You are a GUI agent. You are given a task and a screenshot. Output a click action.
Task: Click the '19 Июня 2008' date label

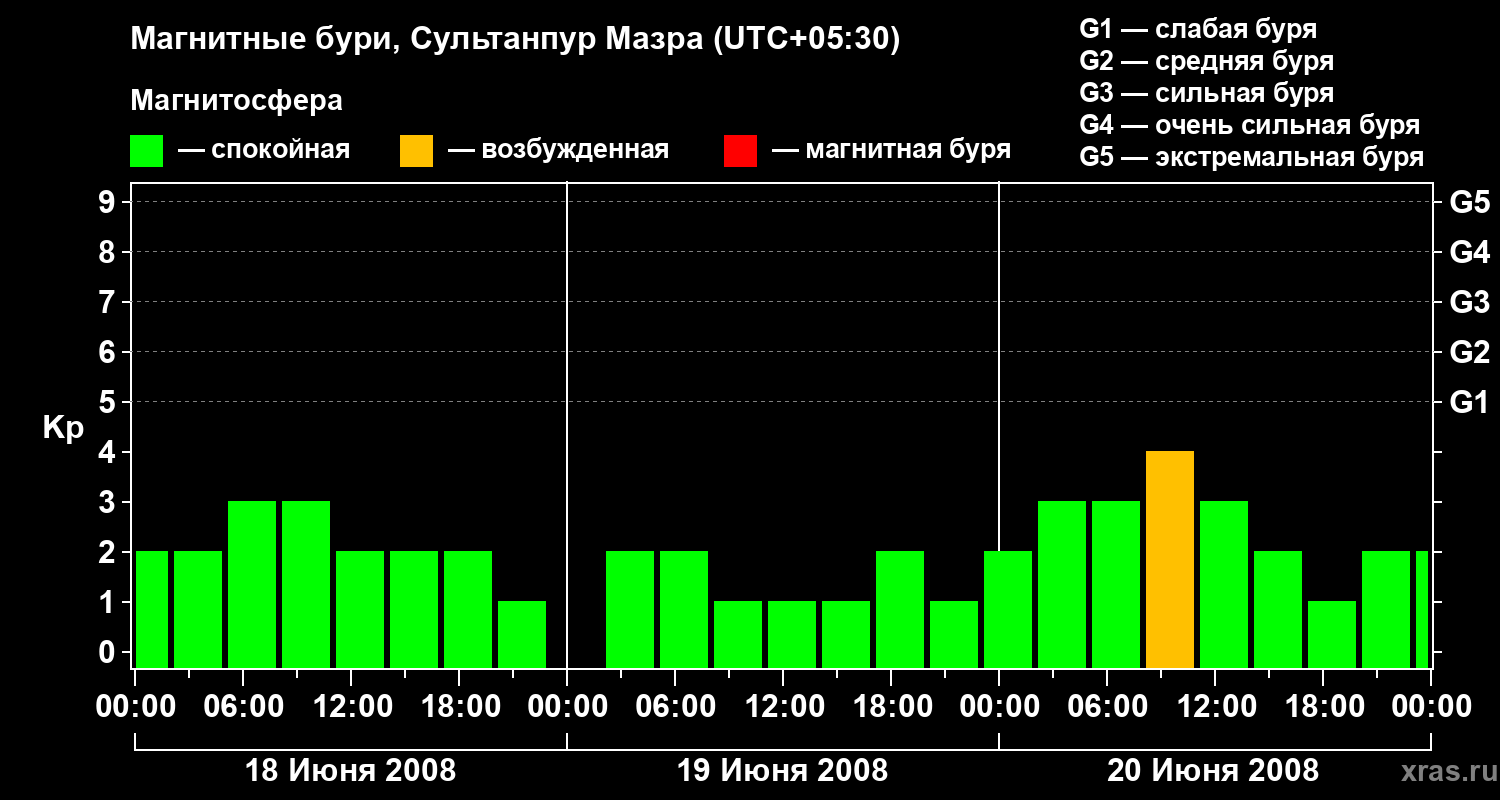point(782,771)
